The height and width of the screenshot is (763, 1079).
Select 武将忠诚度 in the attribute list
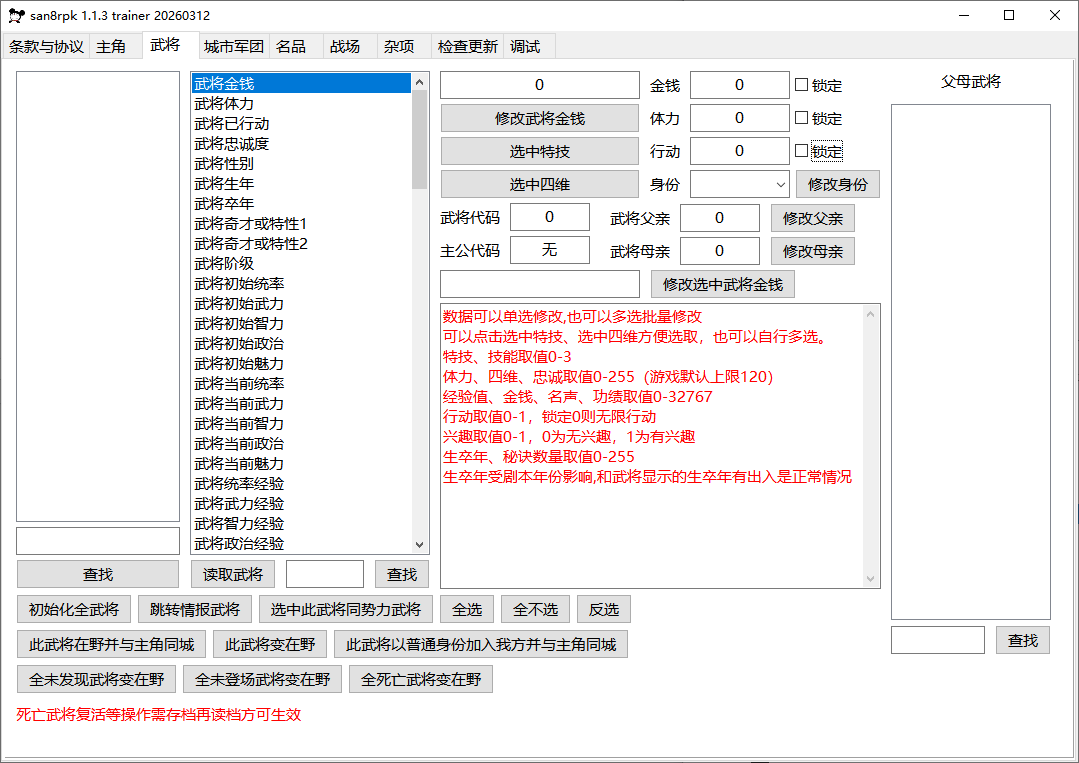[232, 144]
